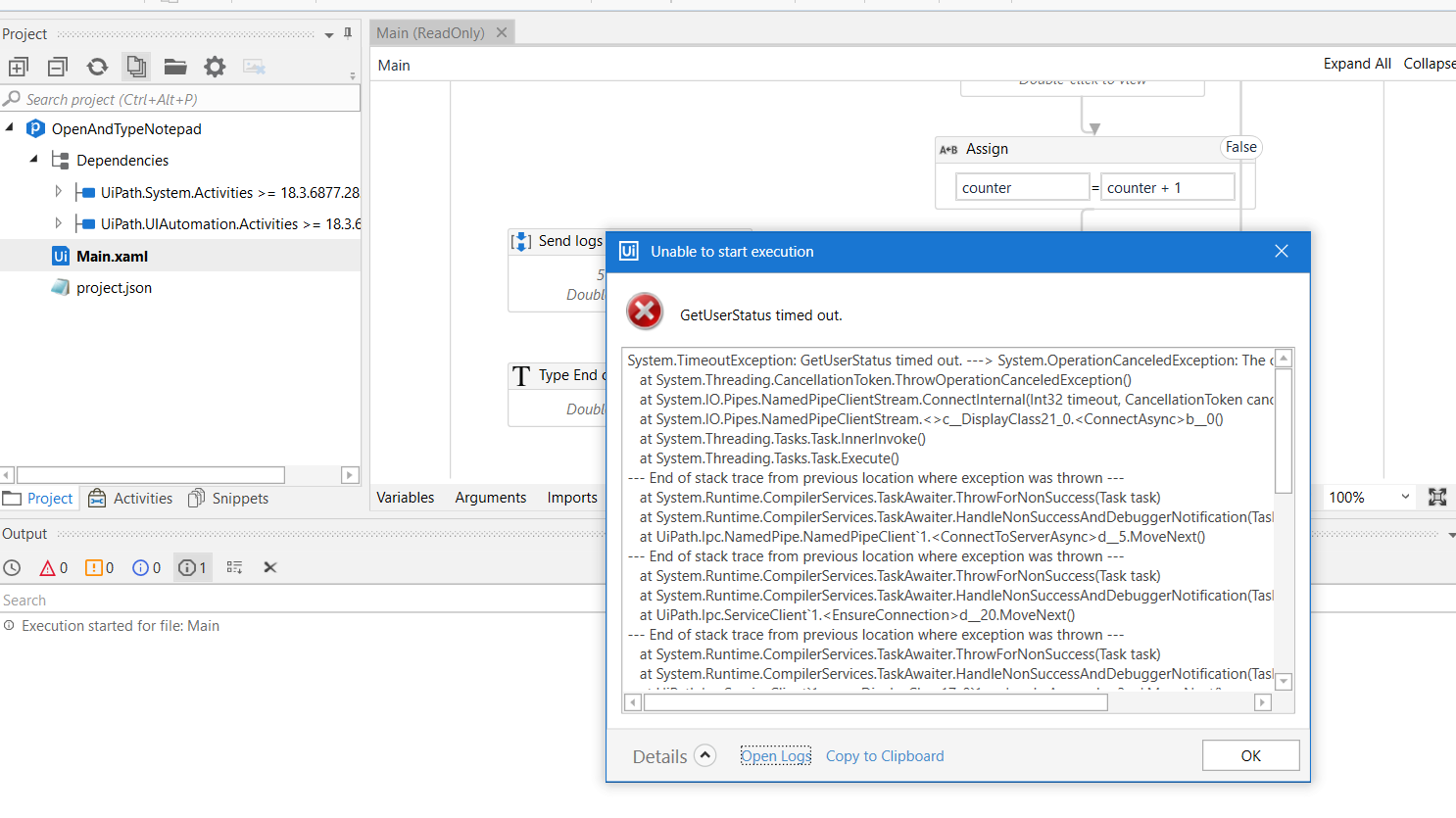The image size is (1456, 818).
Task: Refresh the project tree
Action: click(x=97, y=67)
